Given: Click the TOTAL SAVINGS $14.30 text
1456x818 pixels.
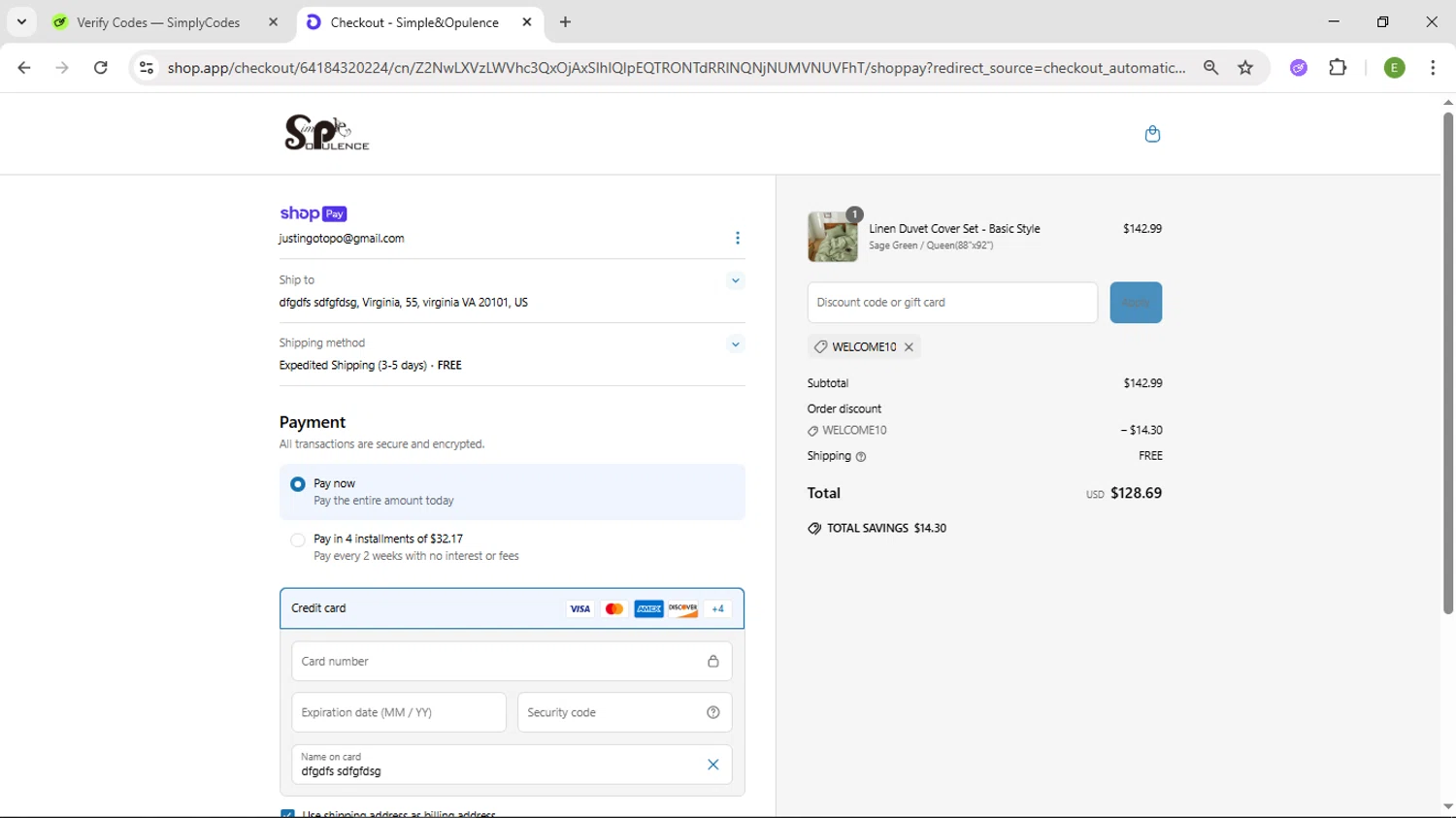Looking at the screenshot, I should [886, 529].
